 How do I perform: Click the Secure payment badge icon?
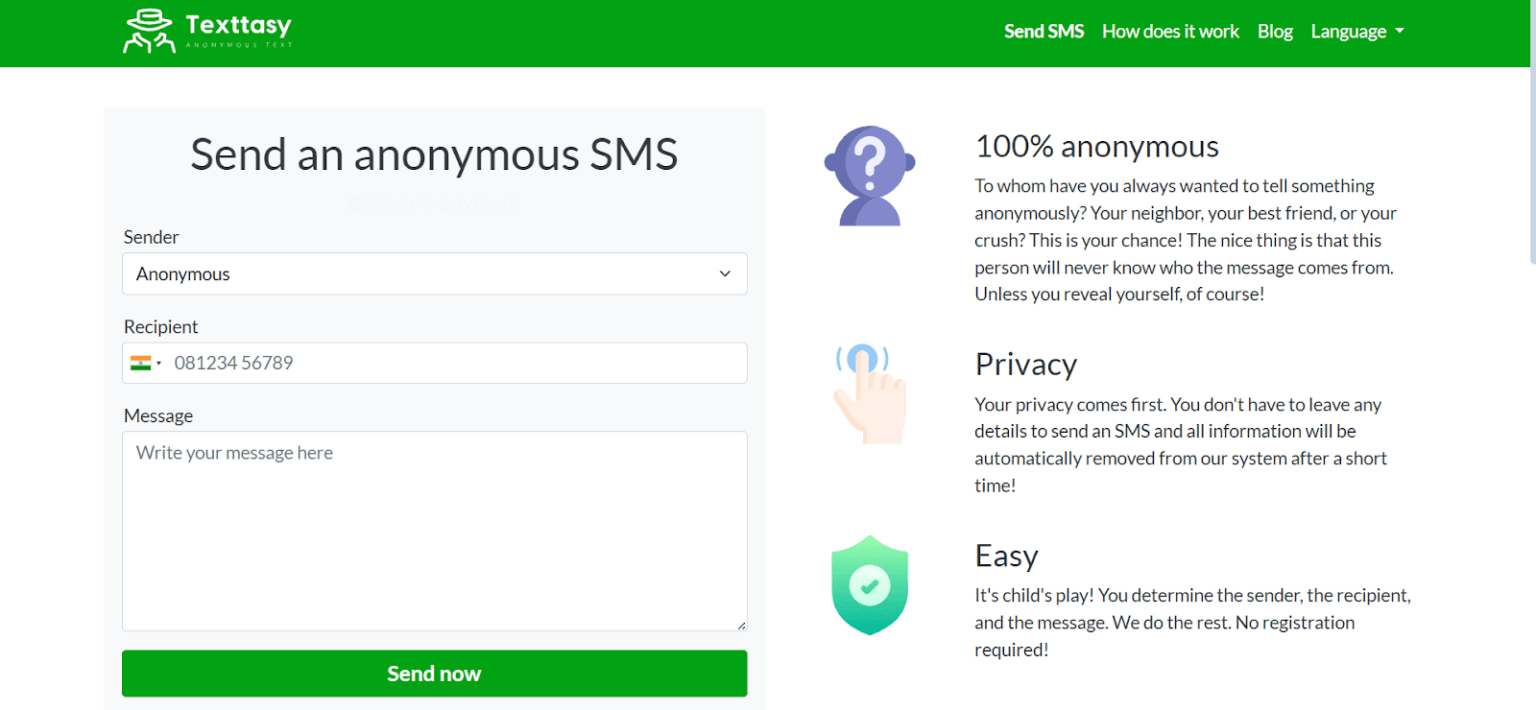357,203
